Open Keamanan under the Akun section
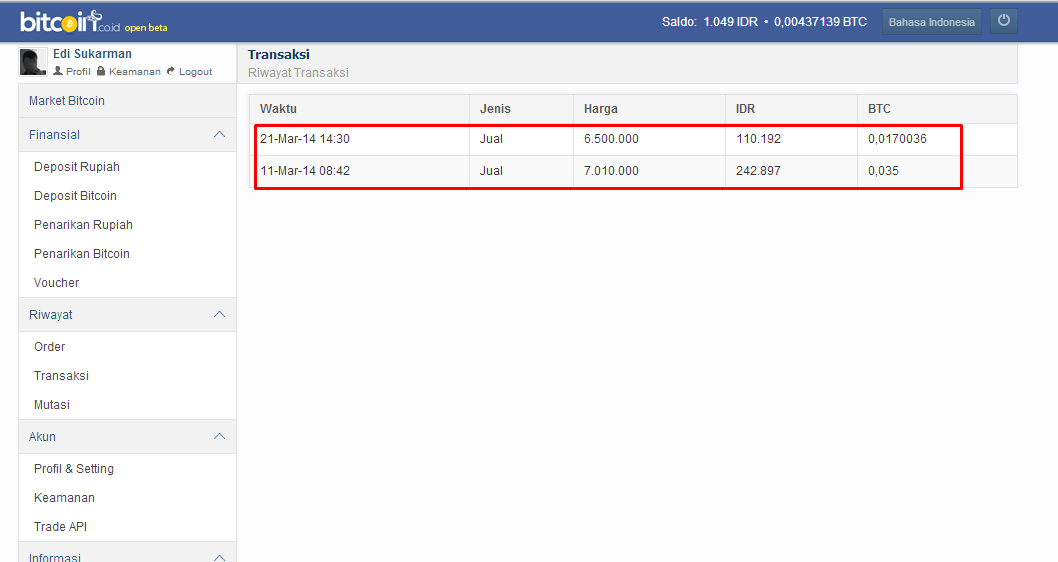The width and height of the screenshot is (1058, 562). [64, 498]
